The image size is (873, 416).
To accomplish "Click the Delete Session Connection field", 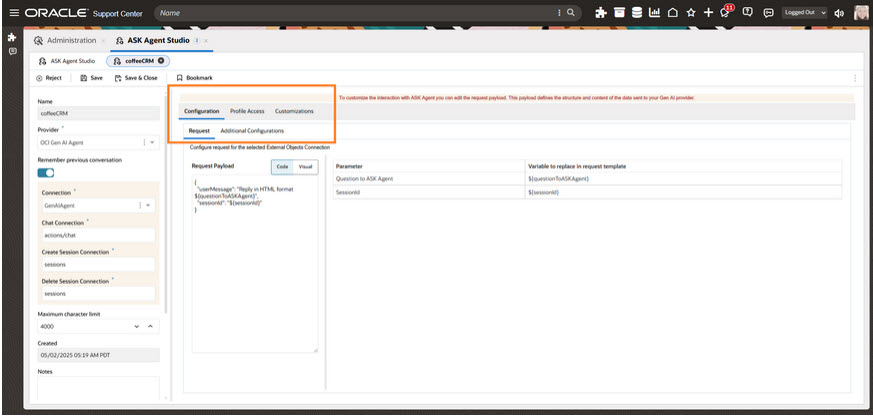I will point(98,293).
